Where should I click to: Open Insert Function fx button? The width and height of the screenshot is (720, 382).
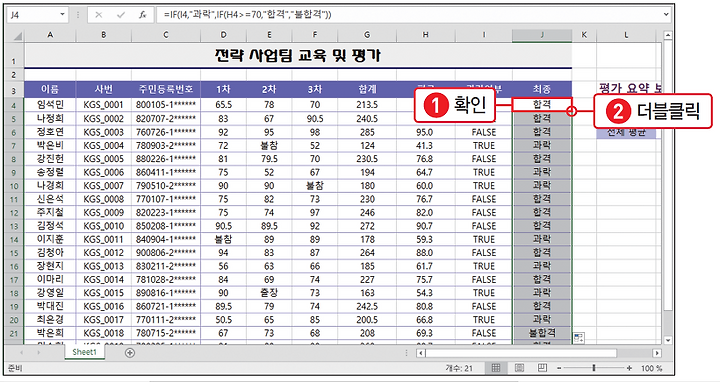(x=143, y=15)
